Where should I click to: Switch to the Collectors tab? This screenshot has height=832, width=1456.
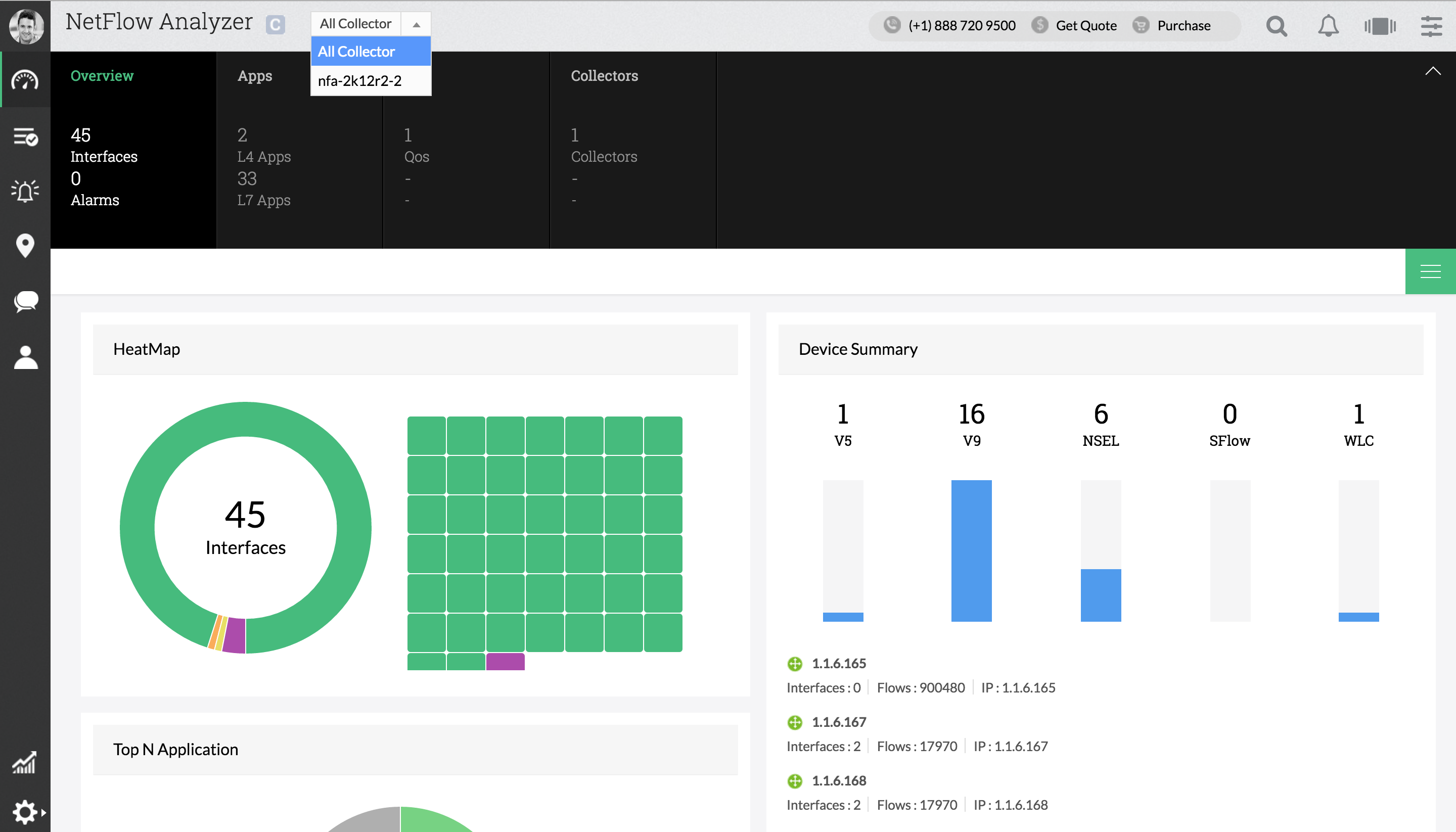(604, 75)
